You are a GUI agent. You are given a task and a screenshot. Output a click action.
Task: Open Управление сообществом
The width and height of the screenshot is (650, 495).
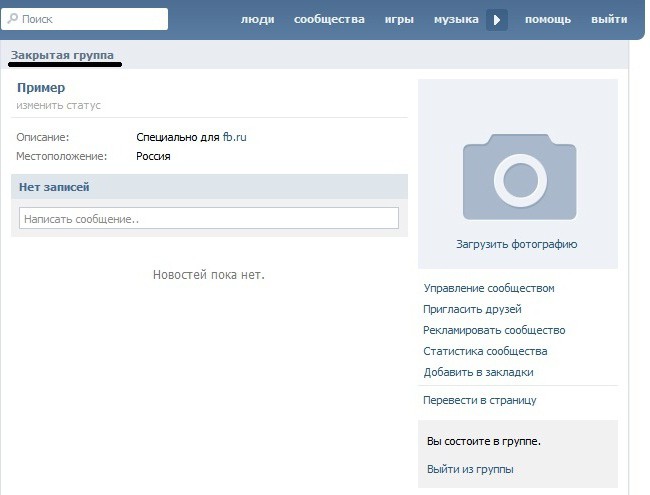click(x=489, y=288)
